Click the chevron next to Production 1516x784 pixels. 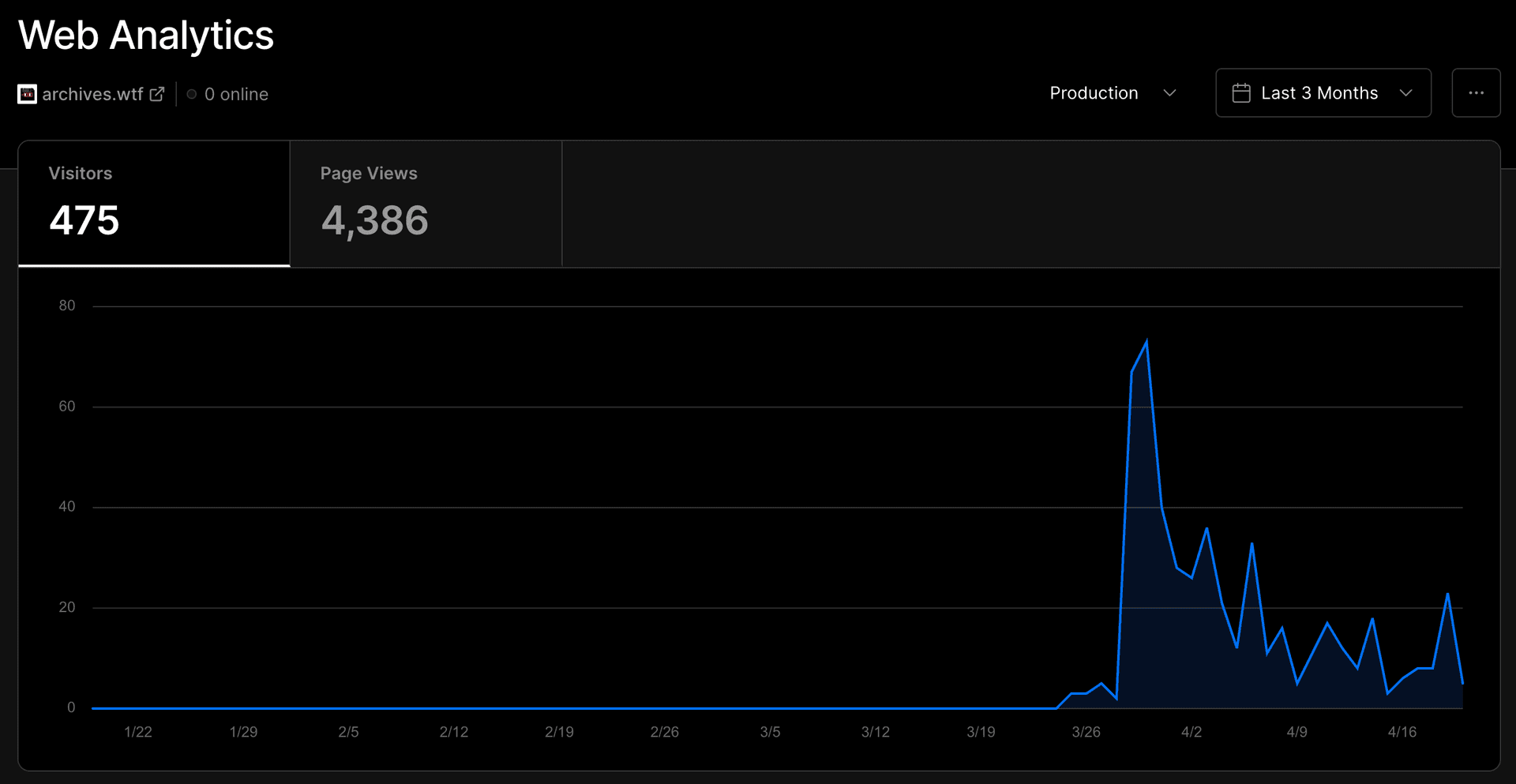[x=1169, y=93]
